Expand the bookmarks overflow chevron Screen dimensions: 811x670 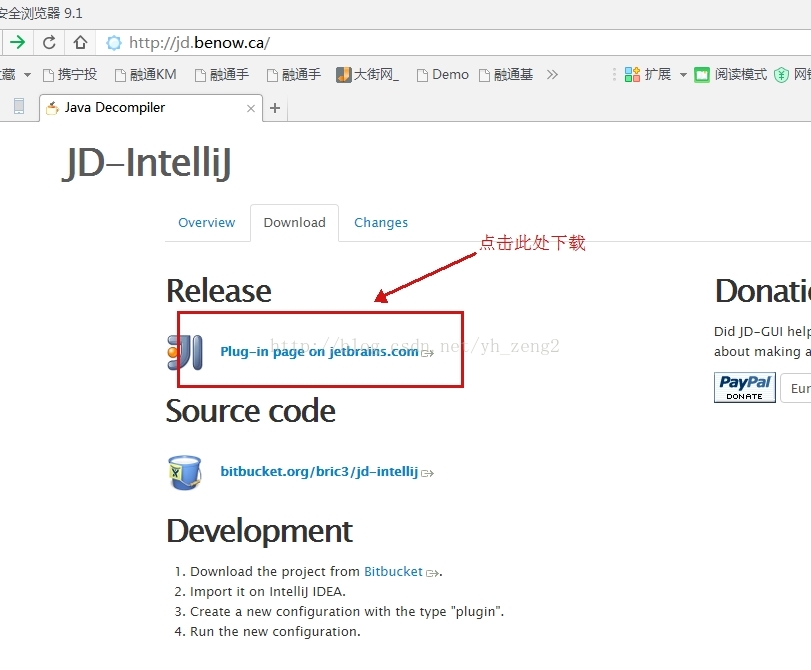(x=553, y=74)
